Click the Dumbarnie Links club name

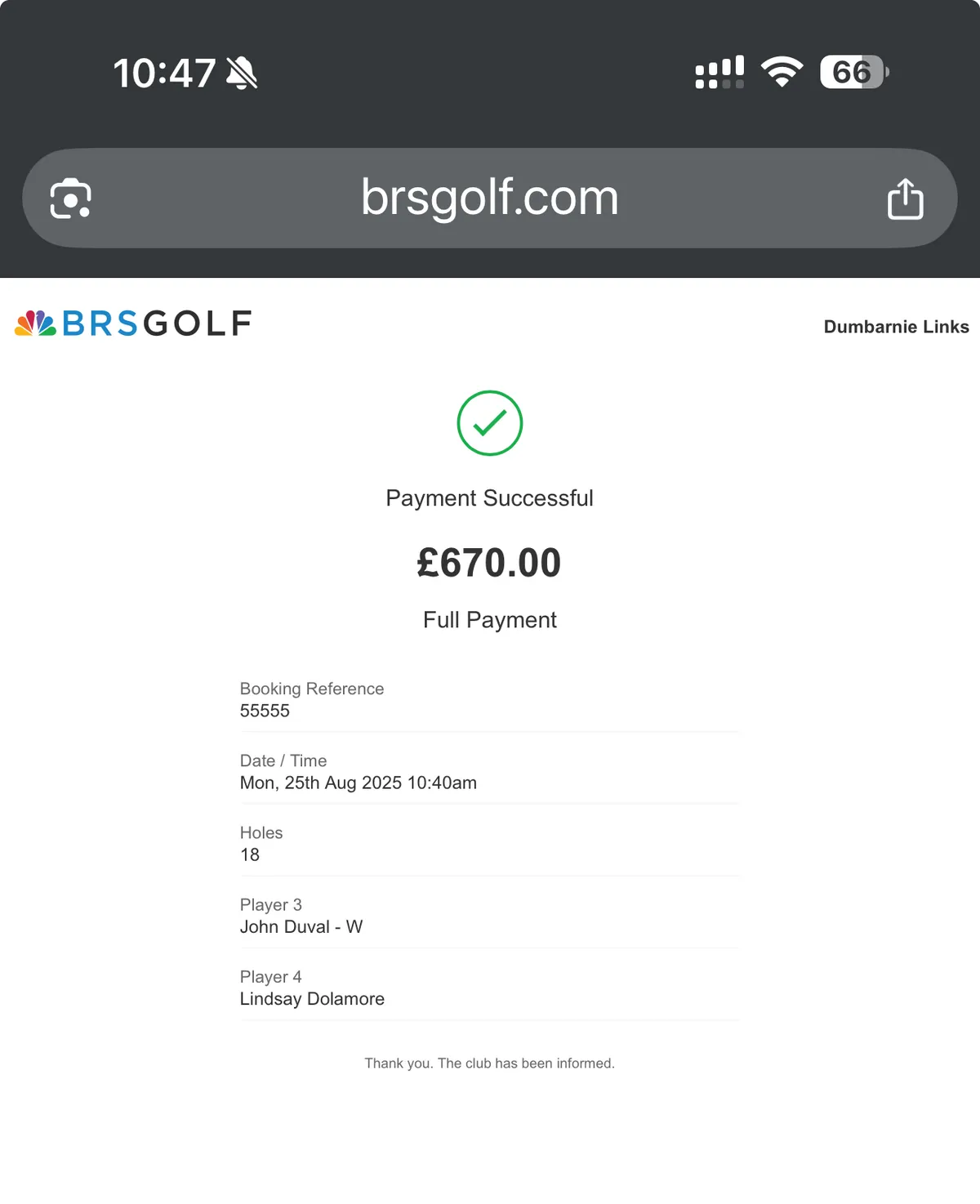(896, 327)
